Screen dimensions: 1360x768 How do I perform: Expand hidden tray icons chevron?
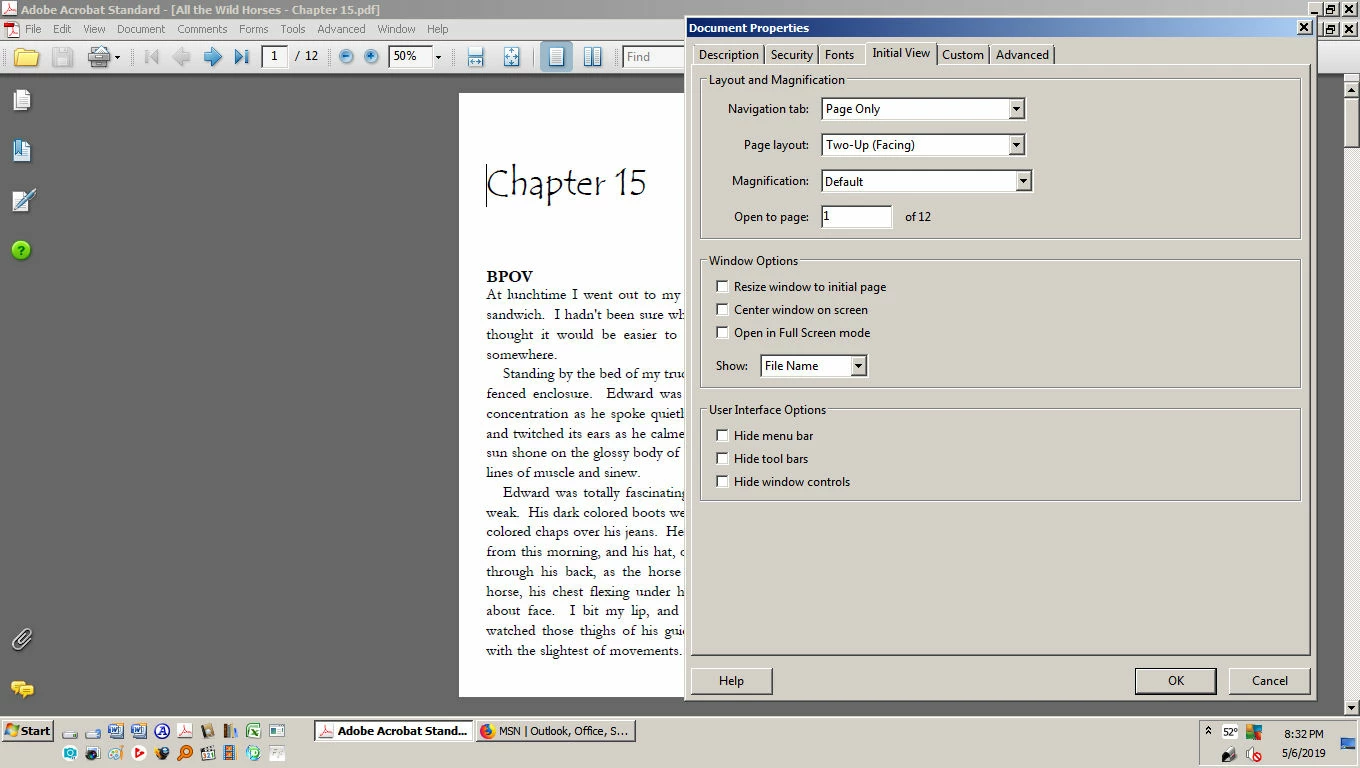click(1208, 731)
